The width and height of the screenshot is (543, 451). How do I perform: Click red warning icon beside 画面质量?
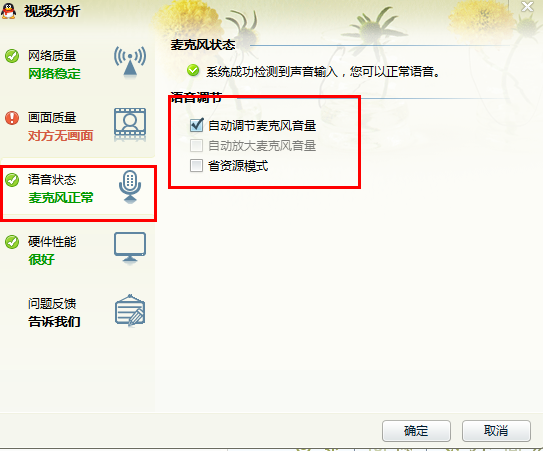click(12, 118)
